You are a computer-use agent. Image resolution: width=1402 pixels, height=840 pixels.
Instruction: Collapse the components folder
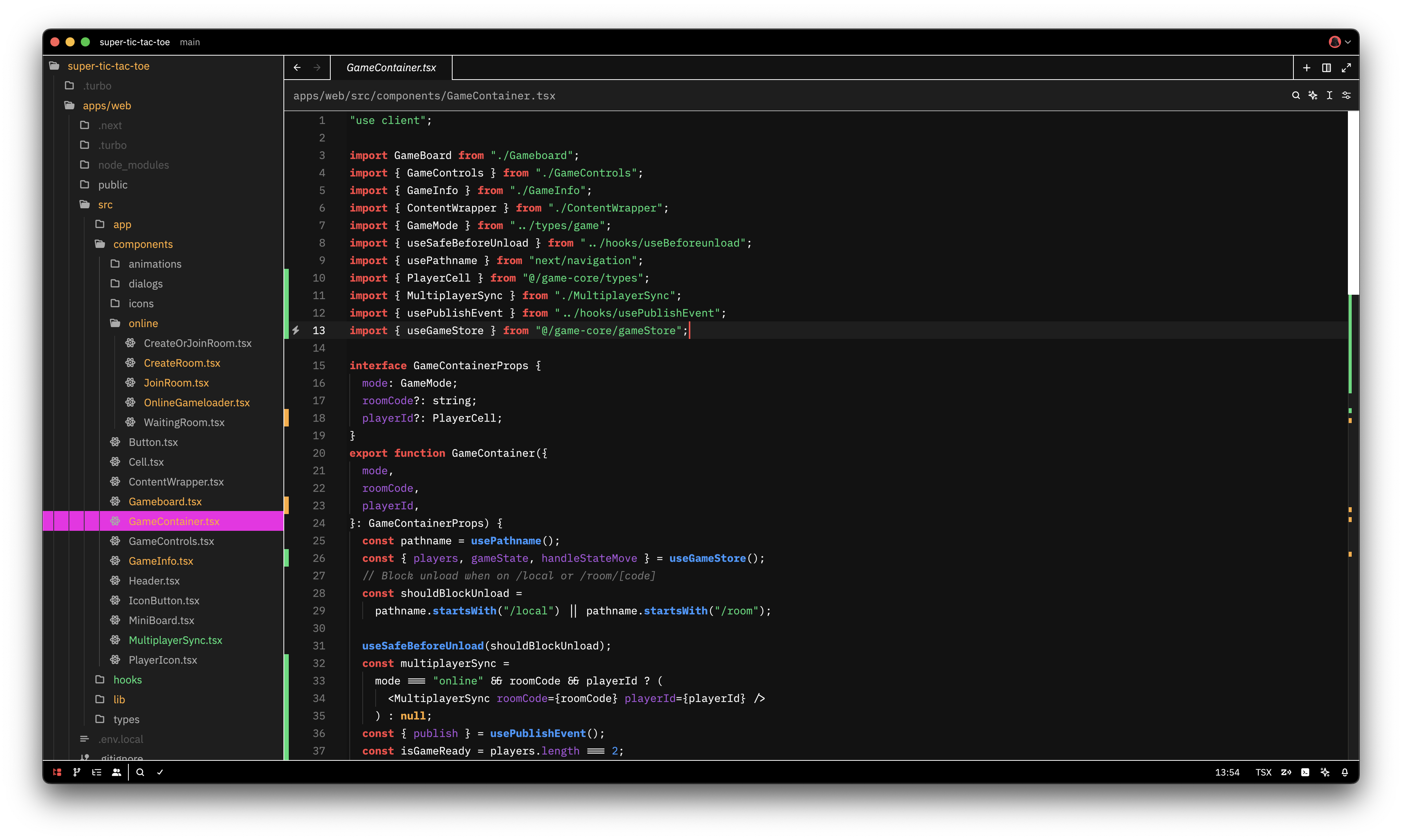(x=164, y=244)
